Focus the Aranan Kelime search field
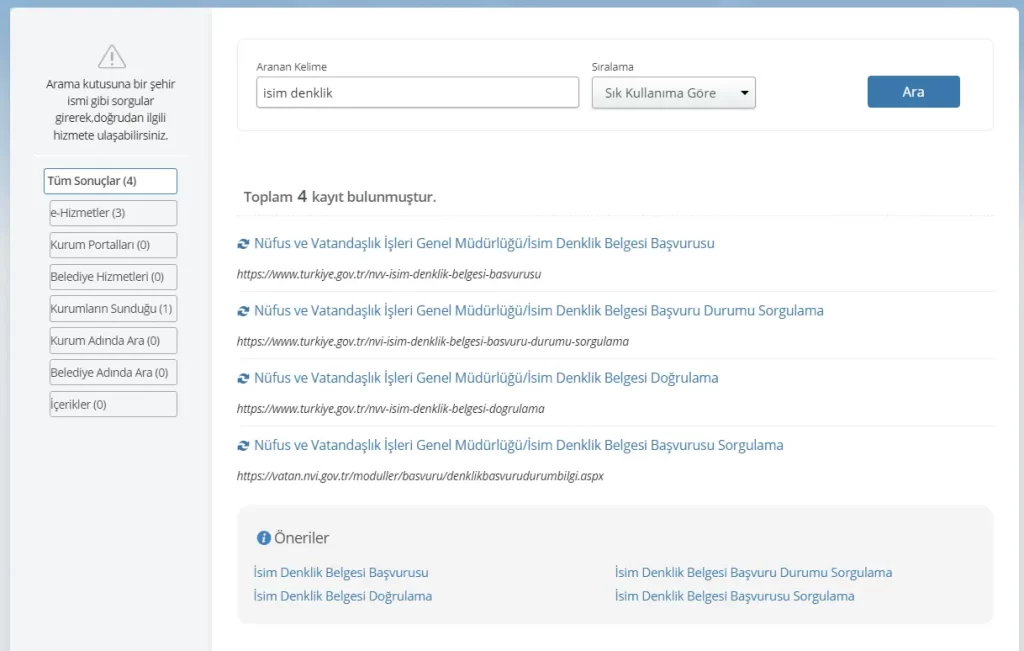Viewport: 1024px width, 651px height. click(417, 92)
